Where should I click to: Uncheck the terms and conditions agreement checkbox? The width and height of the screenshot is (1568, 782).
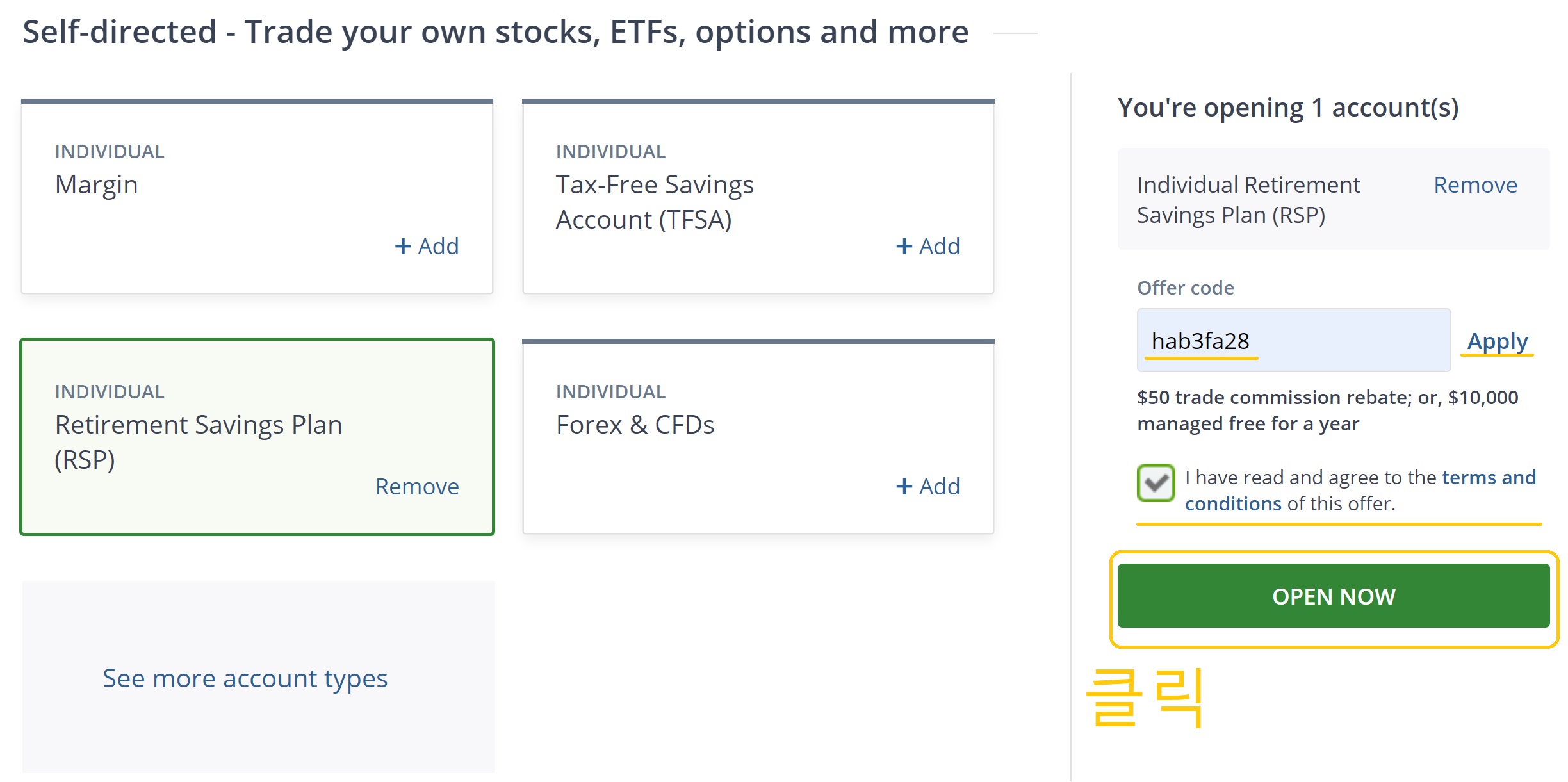coord(1156,483)
